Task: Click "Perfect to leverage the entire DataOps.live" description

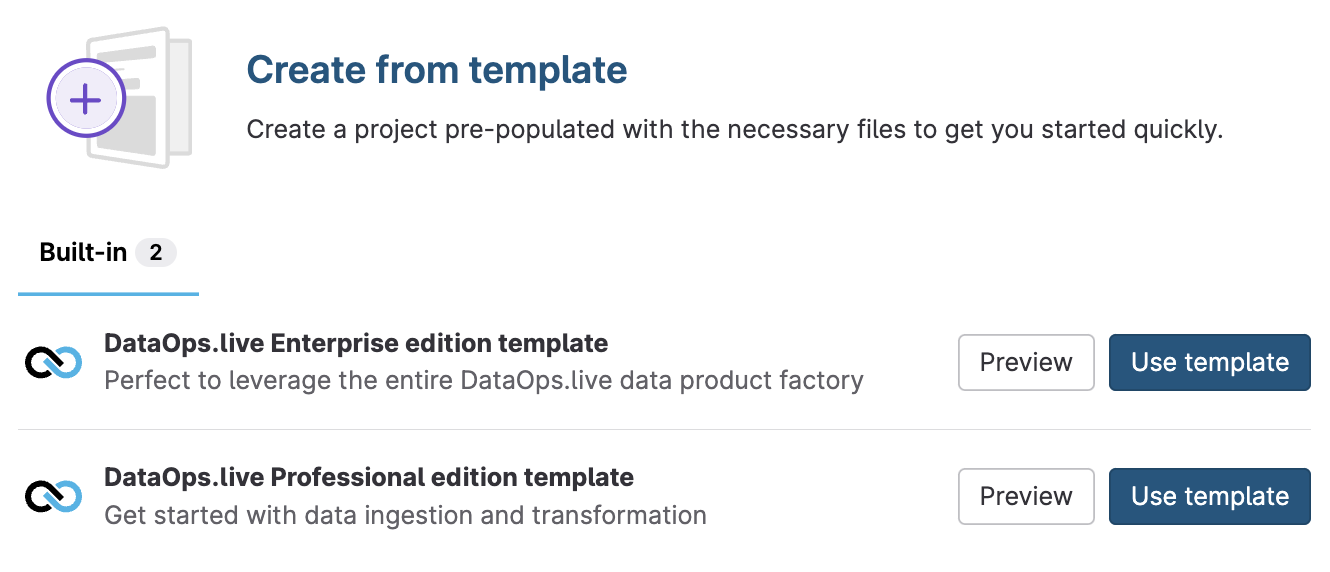Action: (484, 380)
